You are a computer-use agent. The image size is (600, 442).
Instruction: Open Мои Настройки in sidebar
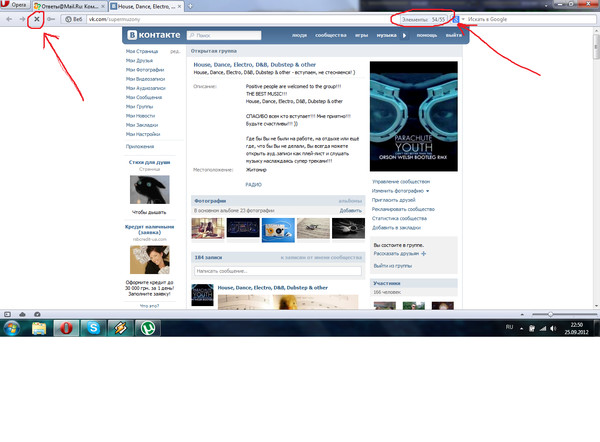(143, 134)
